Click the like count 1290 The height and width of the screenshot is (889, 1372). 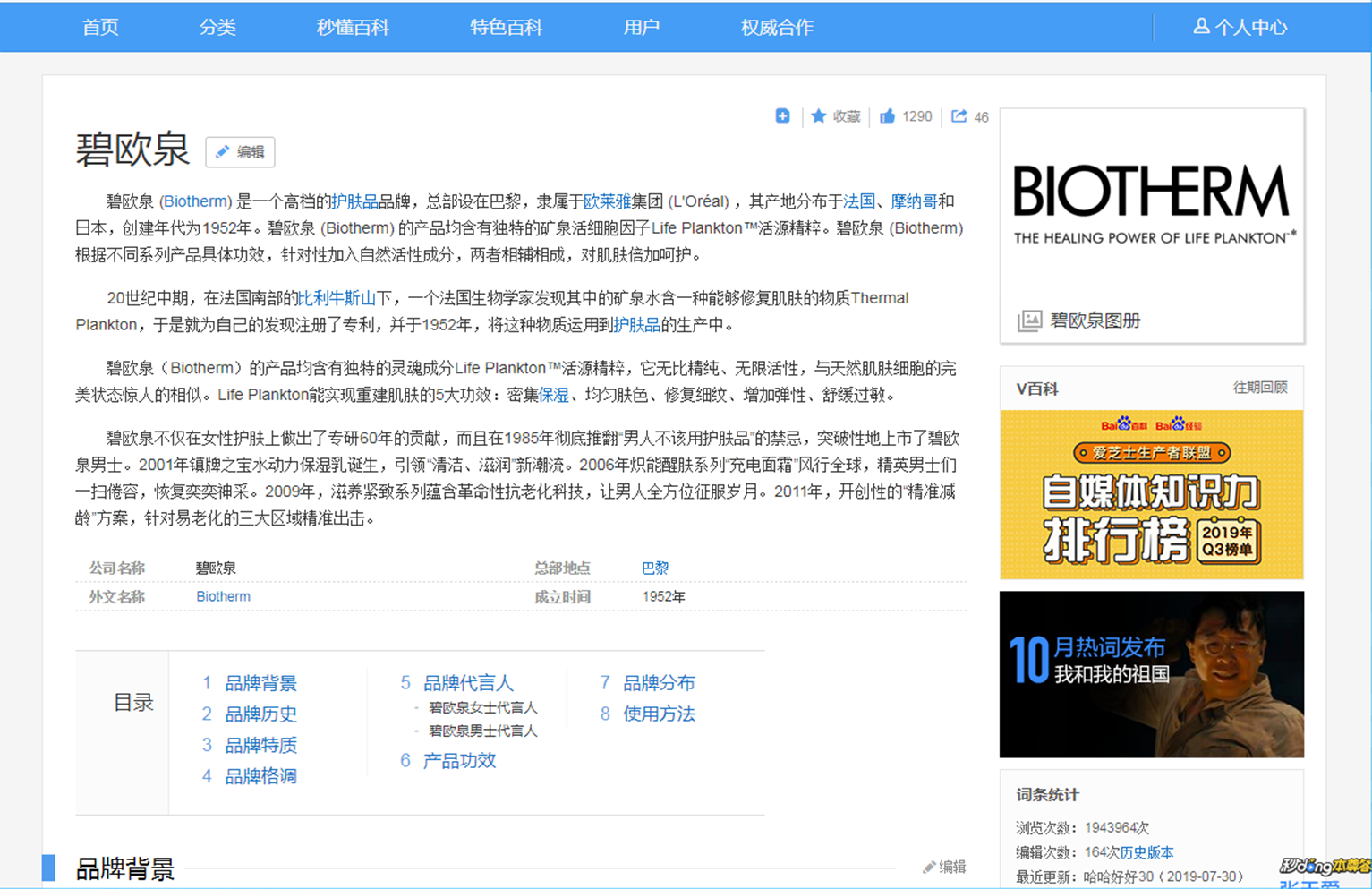coord(917,116)
